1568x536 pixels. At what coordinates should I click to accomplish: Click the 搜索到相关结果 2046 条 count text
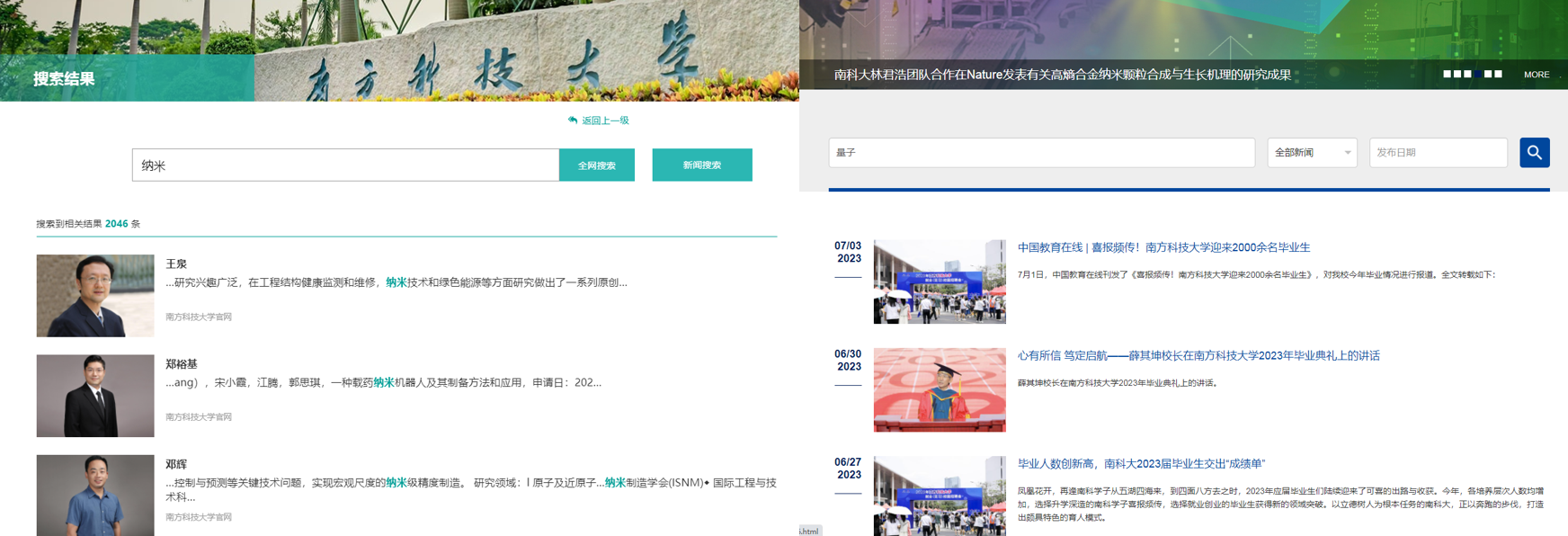click(88, 224)
